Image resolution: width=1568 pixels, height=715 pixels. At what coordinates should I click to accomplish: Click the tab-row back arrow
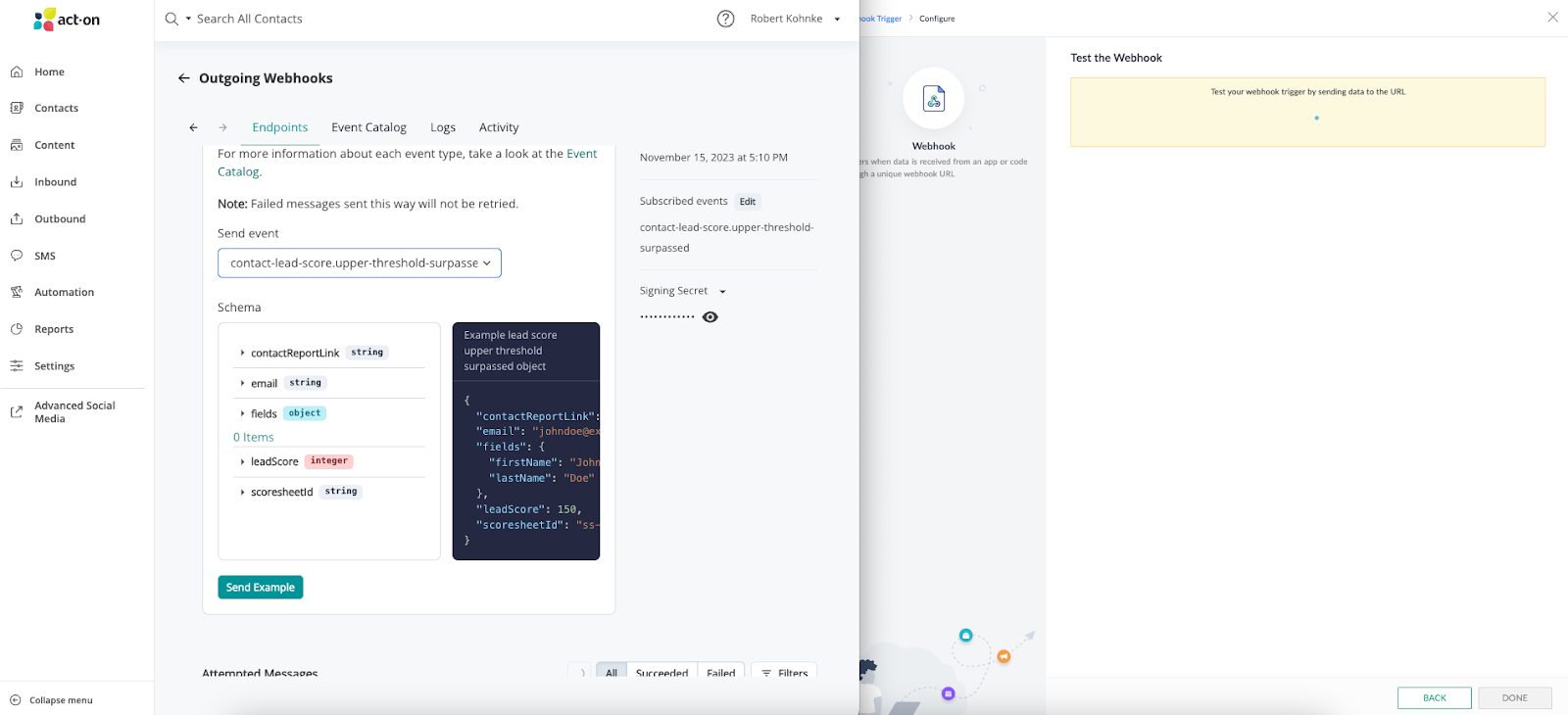tap(193, 127)
